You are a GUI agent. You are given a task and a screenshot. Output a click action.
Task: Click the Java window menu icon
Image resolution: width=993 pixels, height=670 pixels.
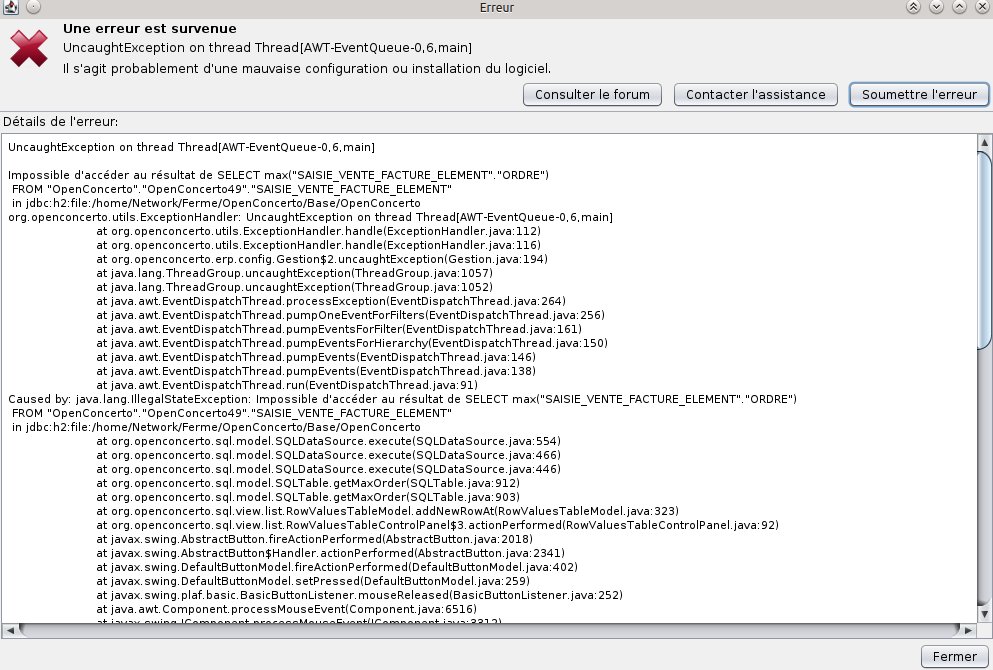(10, 7)
